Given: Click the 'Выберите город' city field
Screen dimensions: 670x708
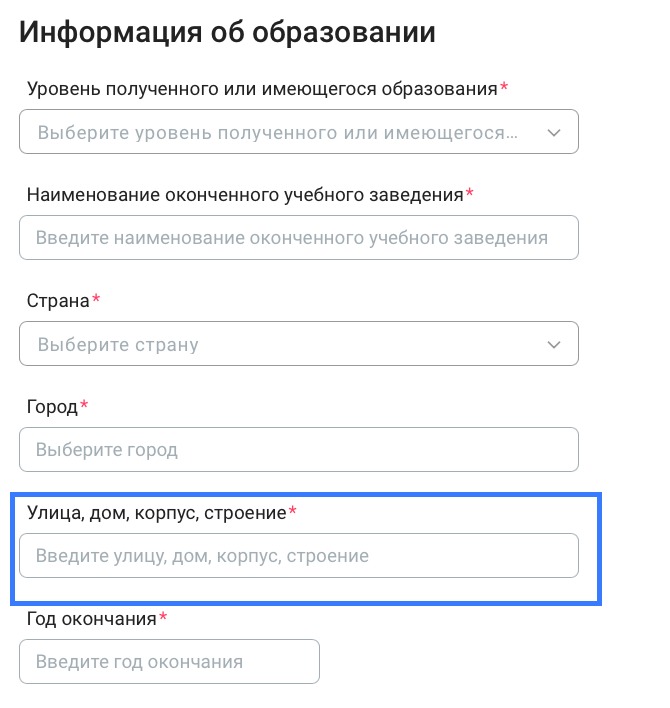Looking at the screenshot, I should 298,450.
